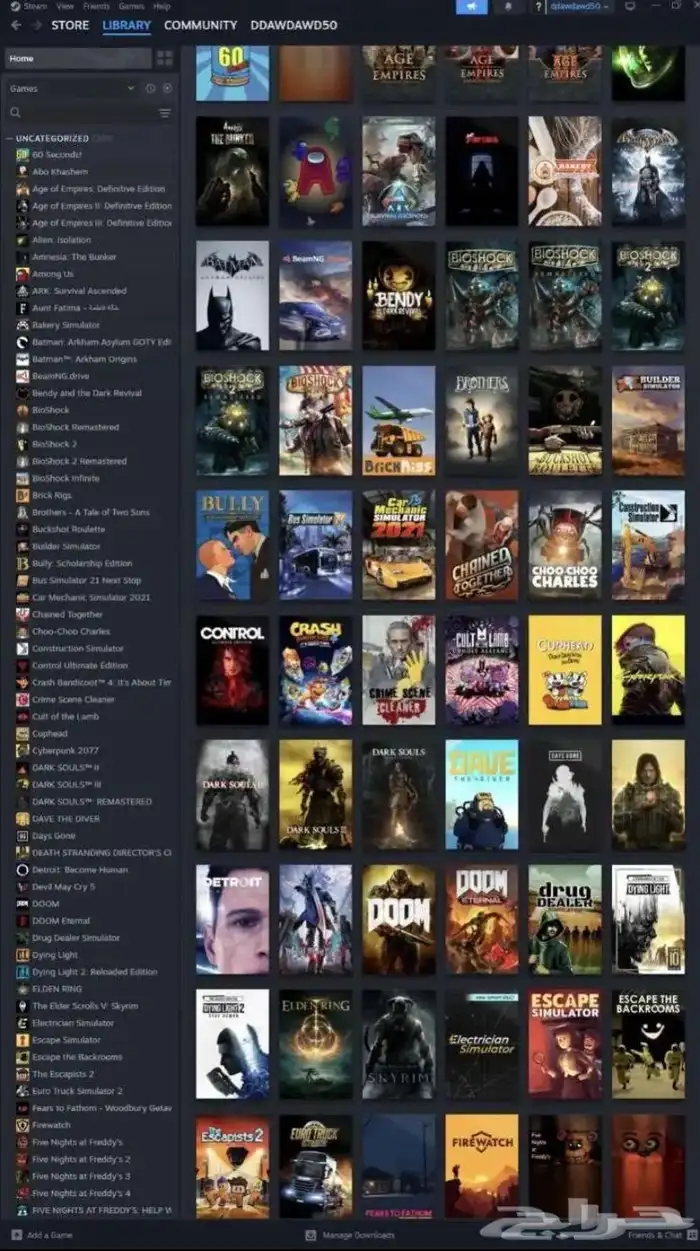Click the back navigation arrow
The image size is (700, 1251).
[15, 25]
